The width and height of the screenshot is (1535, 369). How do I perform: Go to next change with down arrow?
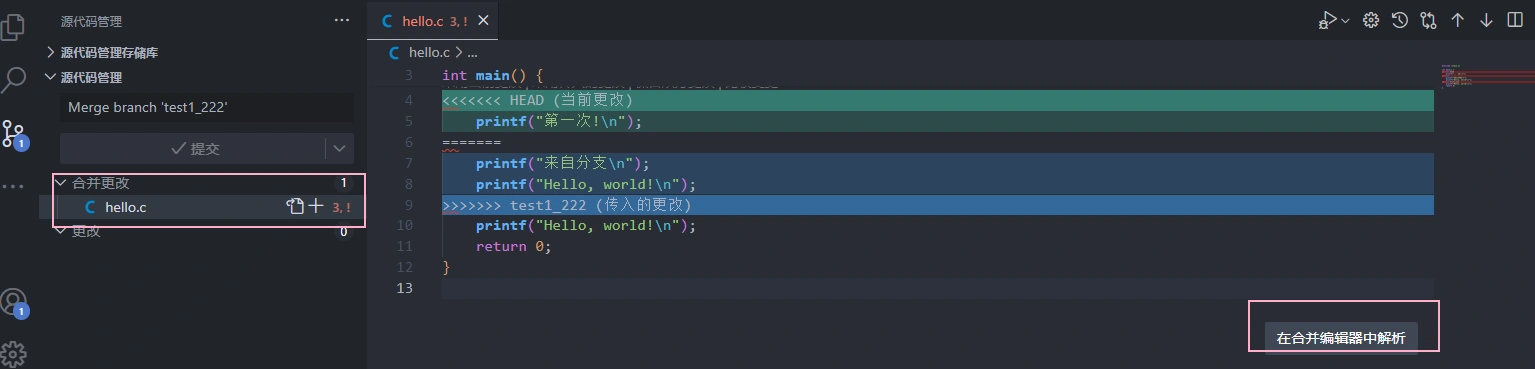[1486, 20]
